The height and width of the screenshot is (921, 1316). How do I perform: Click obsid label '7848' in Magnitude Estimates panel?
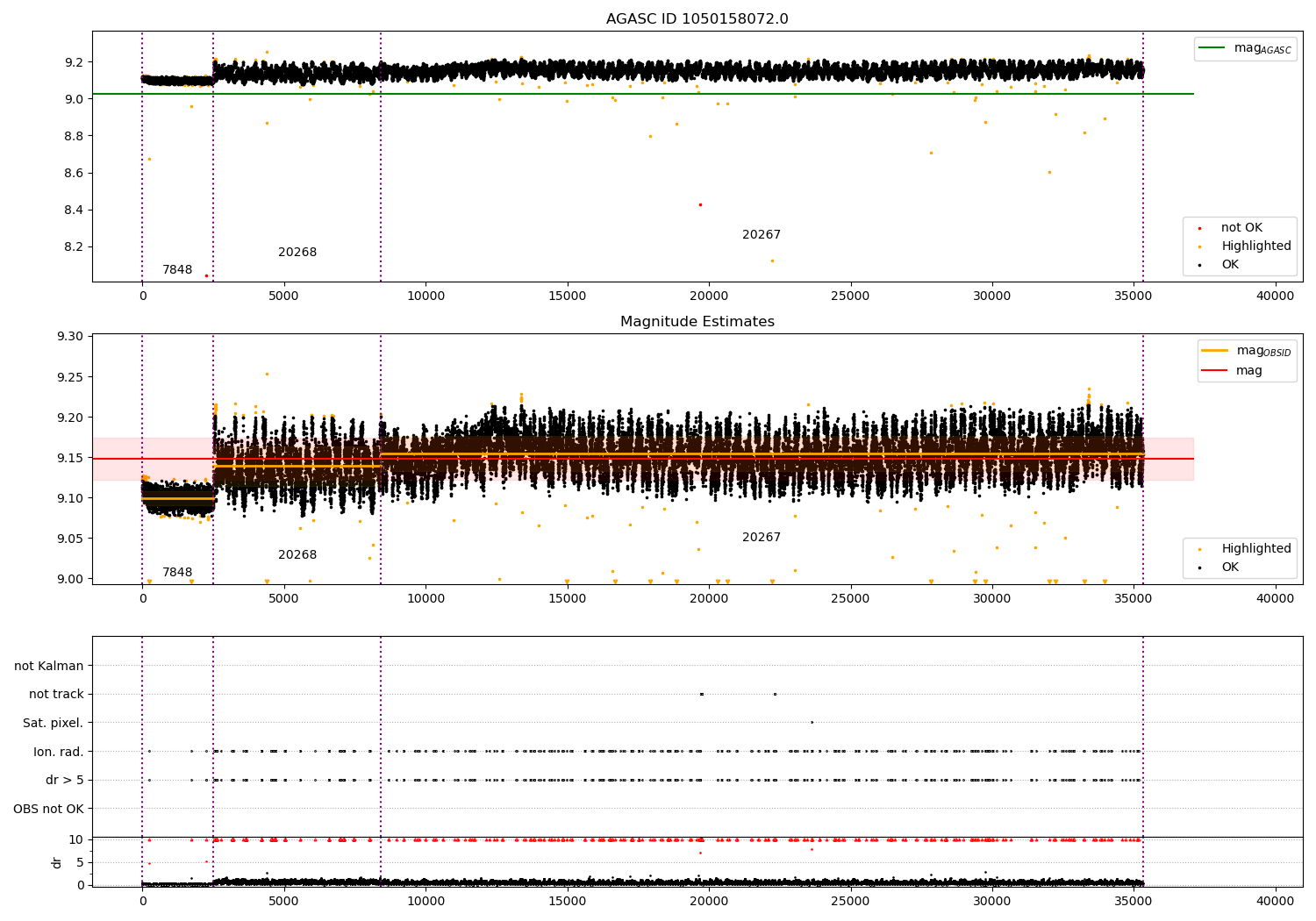tap(177, 573)
